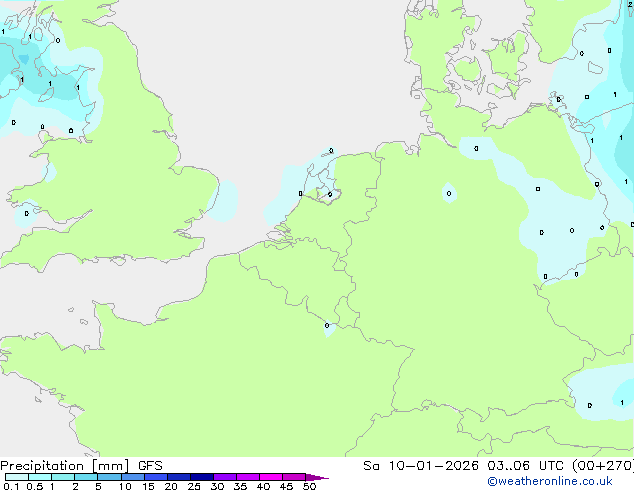Select the legend swatch between 35 and 40

point(247,477)
